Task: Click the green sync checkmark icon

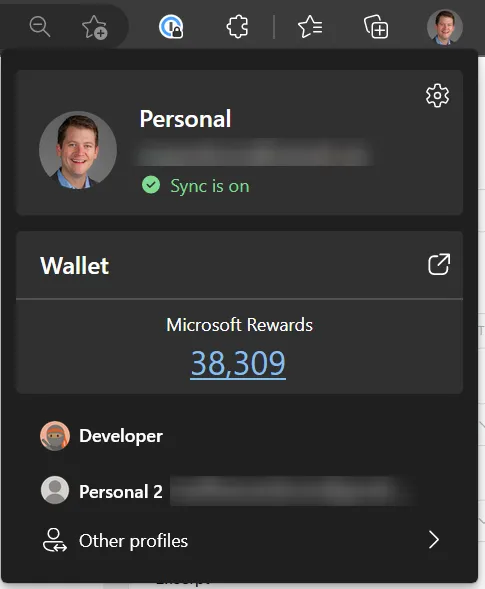Action: [151, 185]
